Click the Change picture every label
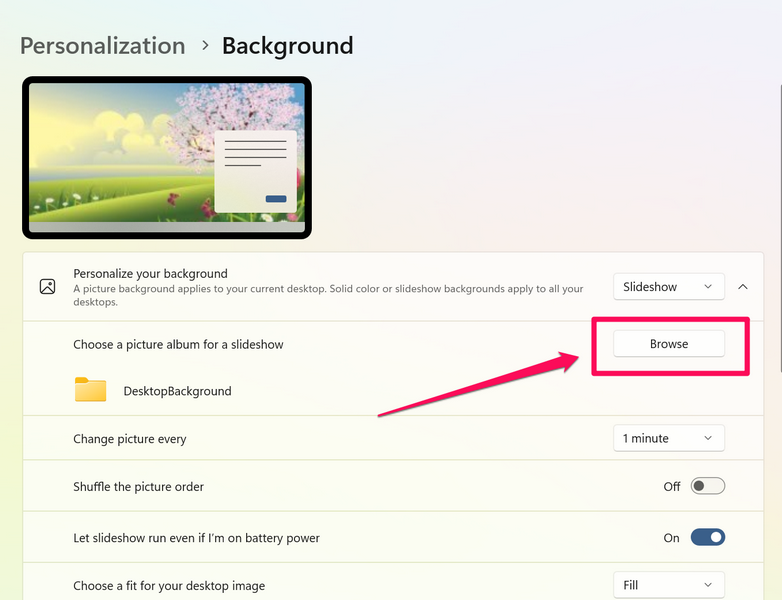Screen dimensions: 782x600 click(x=130, y=439)
